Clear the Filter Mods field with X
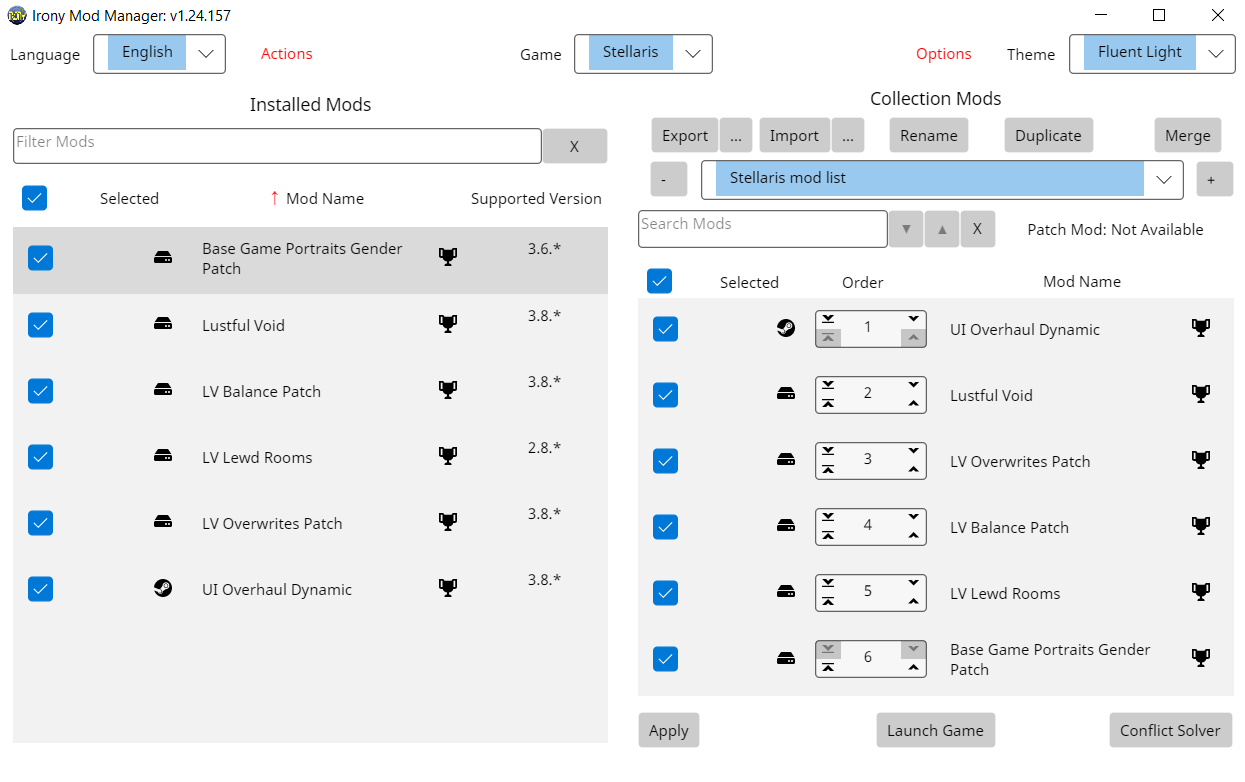Viewport: 1245px width, 782px height. (x=574, y=146)
